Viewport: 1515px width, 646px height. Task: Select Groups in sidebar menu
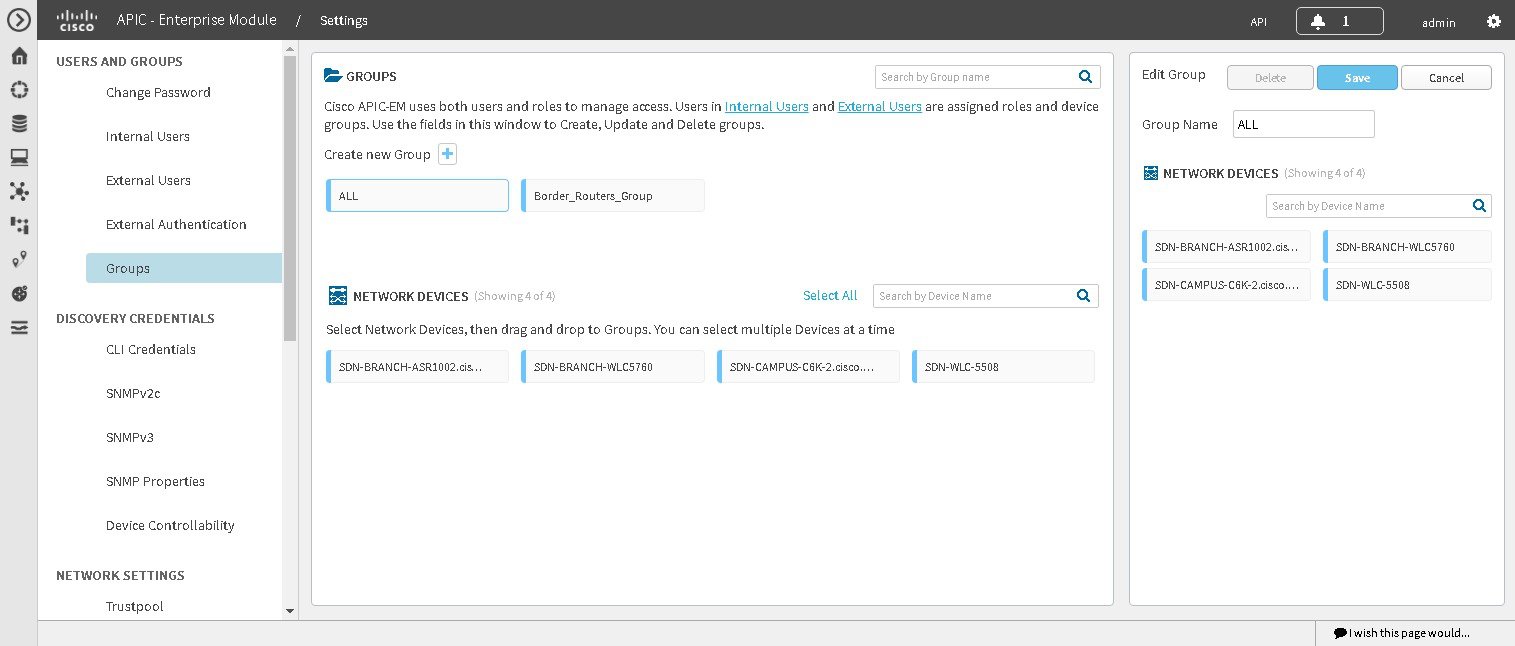[x=184, y=268]
